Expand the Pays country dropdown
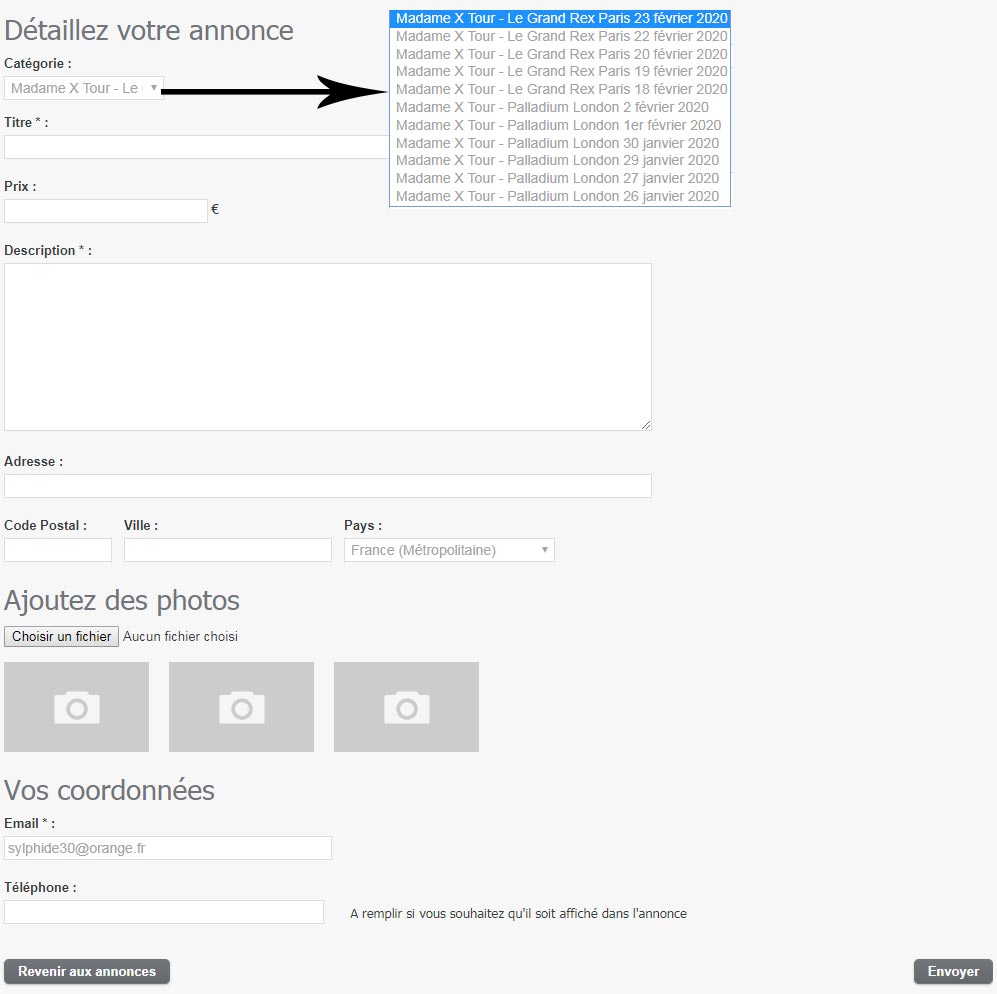 coord(449,550)
